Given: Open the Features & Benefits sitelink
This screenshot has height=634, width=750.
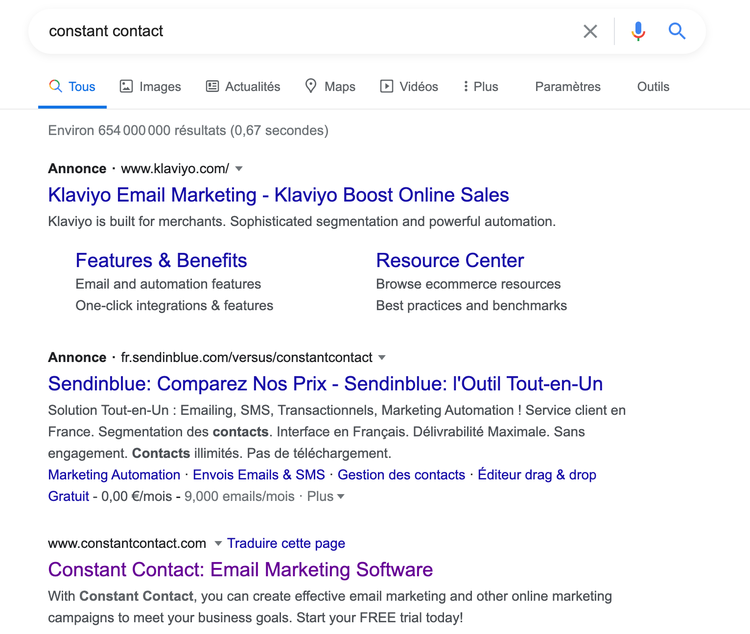Looking at the screenshot, I should click(x=161, y=261).
